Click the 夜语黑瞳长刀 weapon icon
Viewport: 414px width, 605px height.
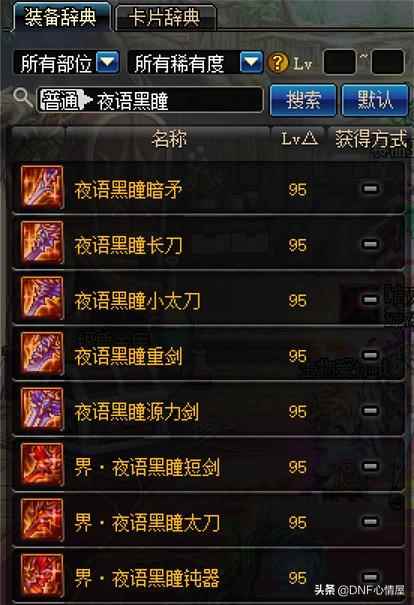(42, 242)
